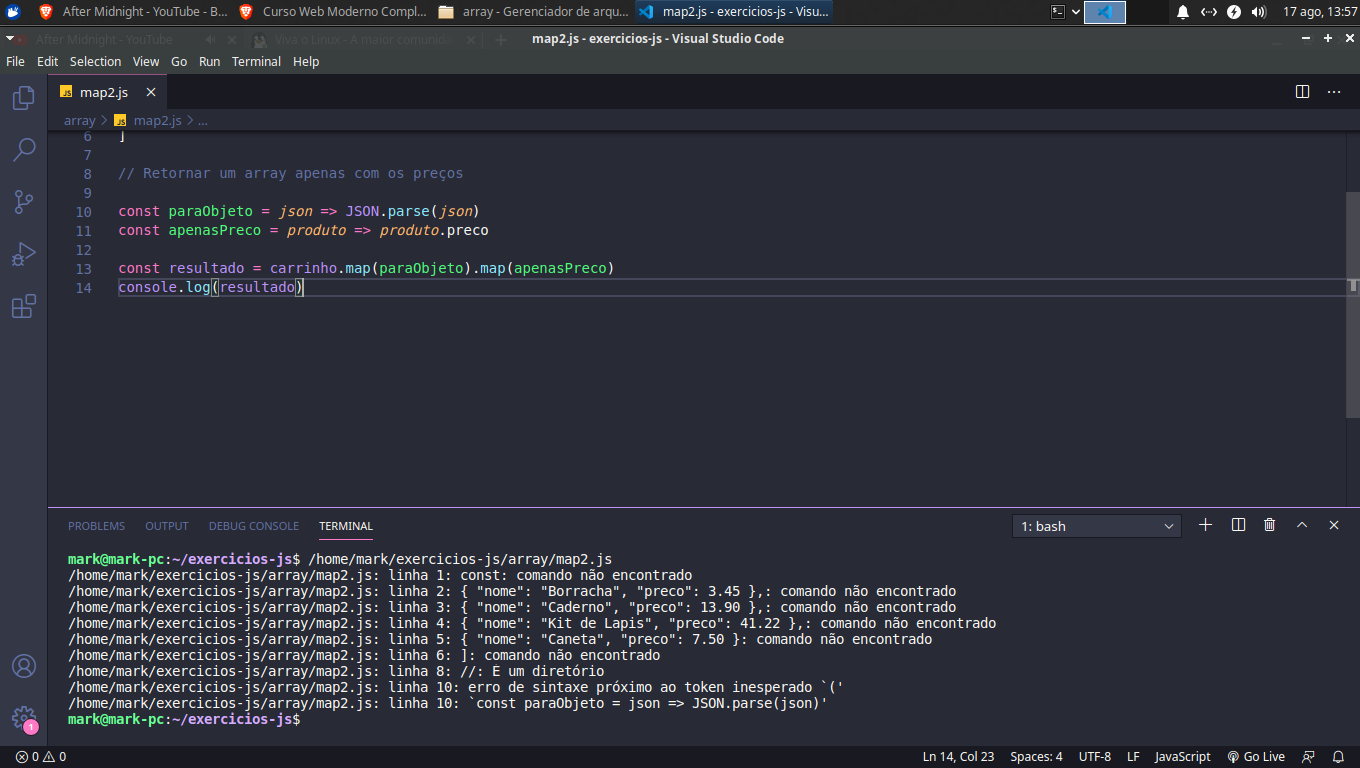
Task: Switch to the PROBLEMS panel tab
Action: click(96, 526)
